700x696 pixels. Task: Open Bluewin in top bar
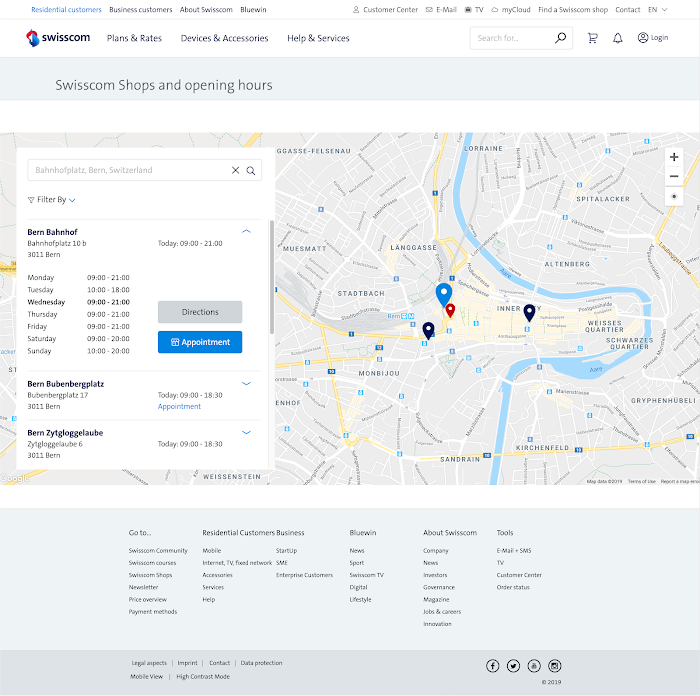tap(253, 9)
